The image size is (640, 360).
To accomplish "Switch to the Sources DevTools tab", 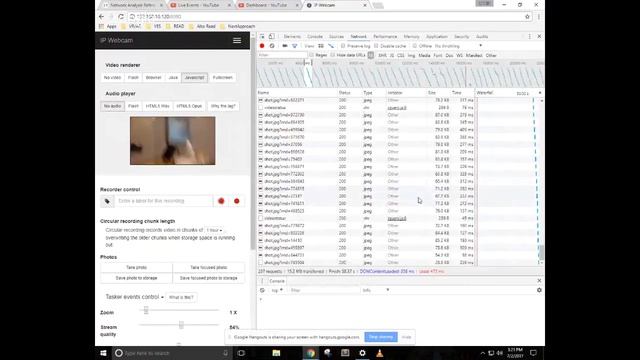I will [336, 36].
